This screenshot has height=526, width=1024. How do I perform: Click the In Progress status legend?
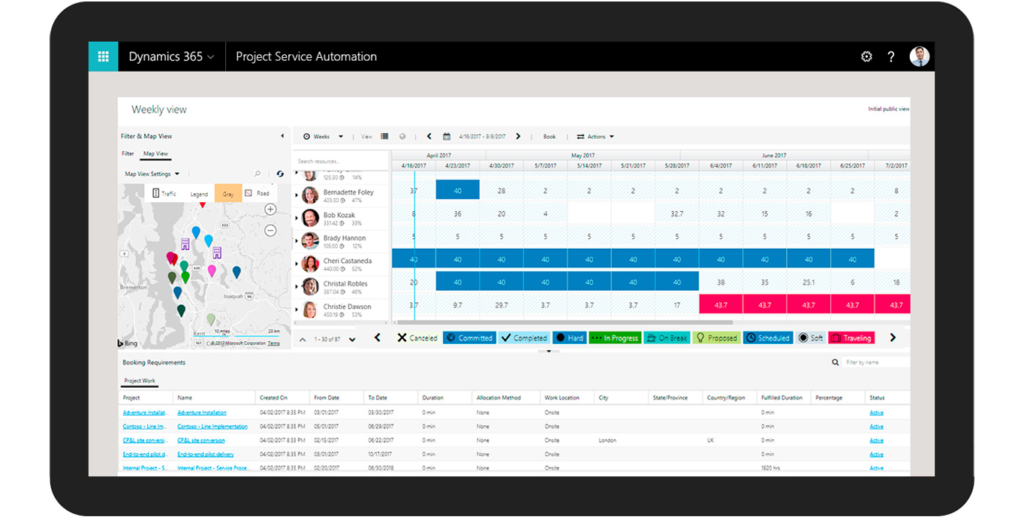pos(615,338)
